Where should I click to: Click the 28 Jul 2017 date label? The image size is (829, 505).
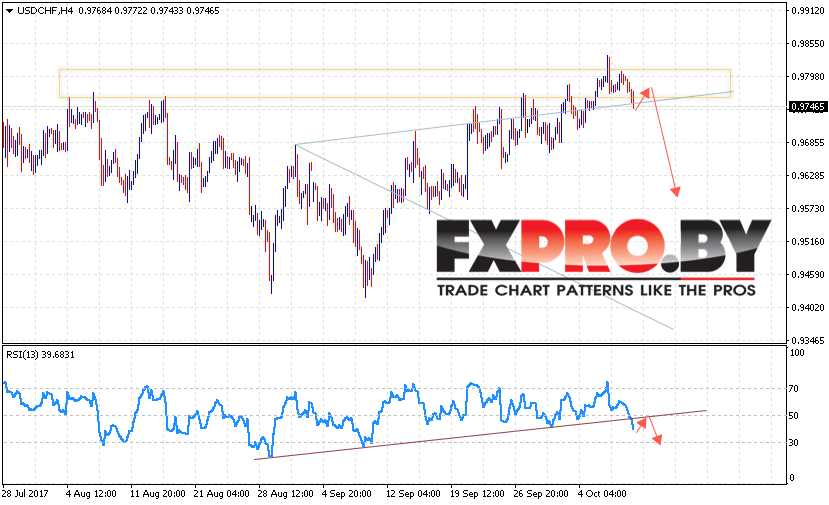[x=25, y=493]
